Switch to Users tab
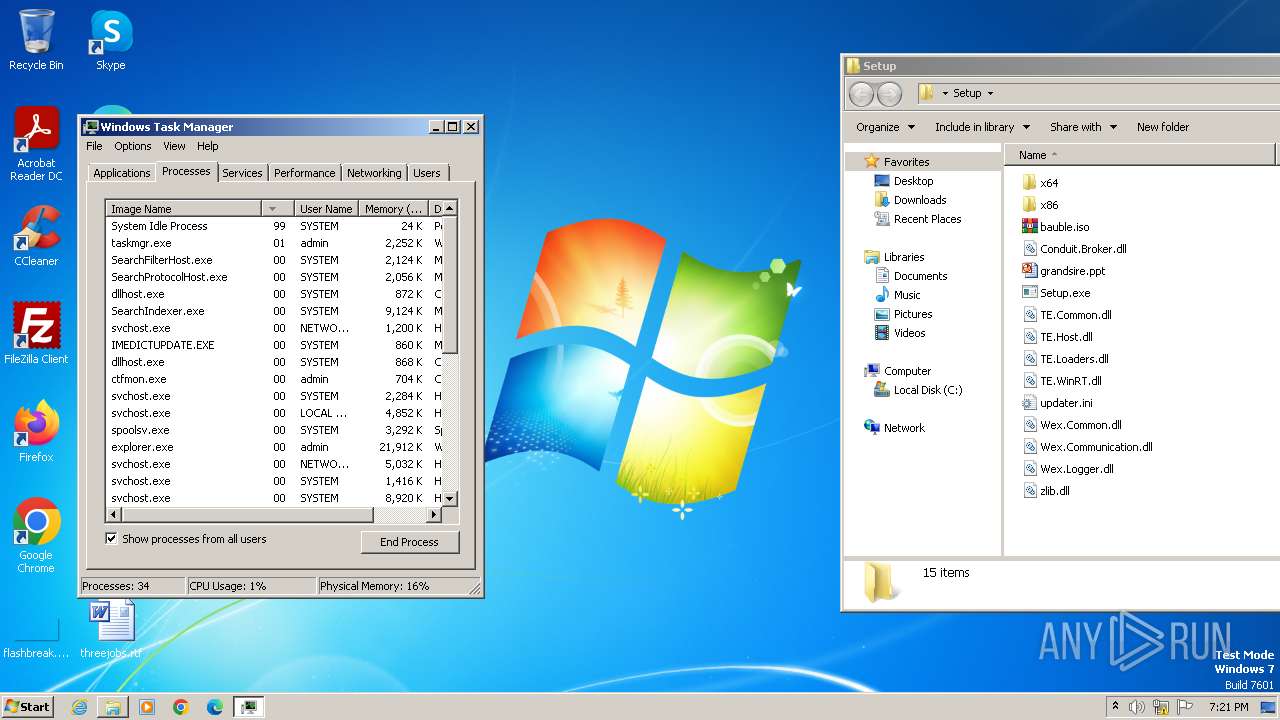The height and width of the screenshot is (720, 1280). [x=427, y=173]
